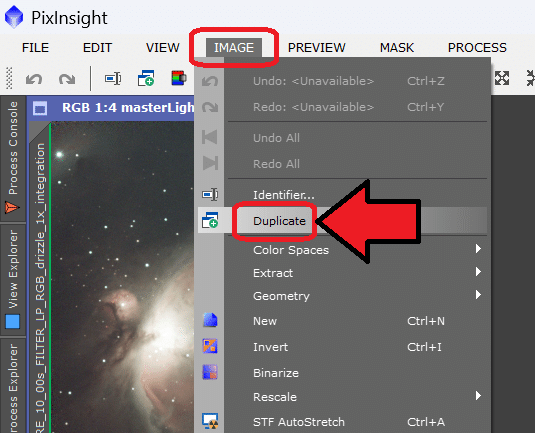Click the Invert icon in the menu
This screenshot has height=433, width=535.
coord(210,346)
